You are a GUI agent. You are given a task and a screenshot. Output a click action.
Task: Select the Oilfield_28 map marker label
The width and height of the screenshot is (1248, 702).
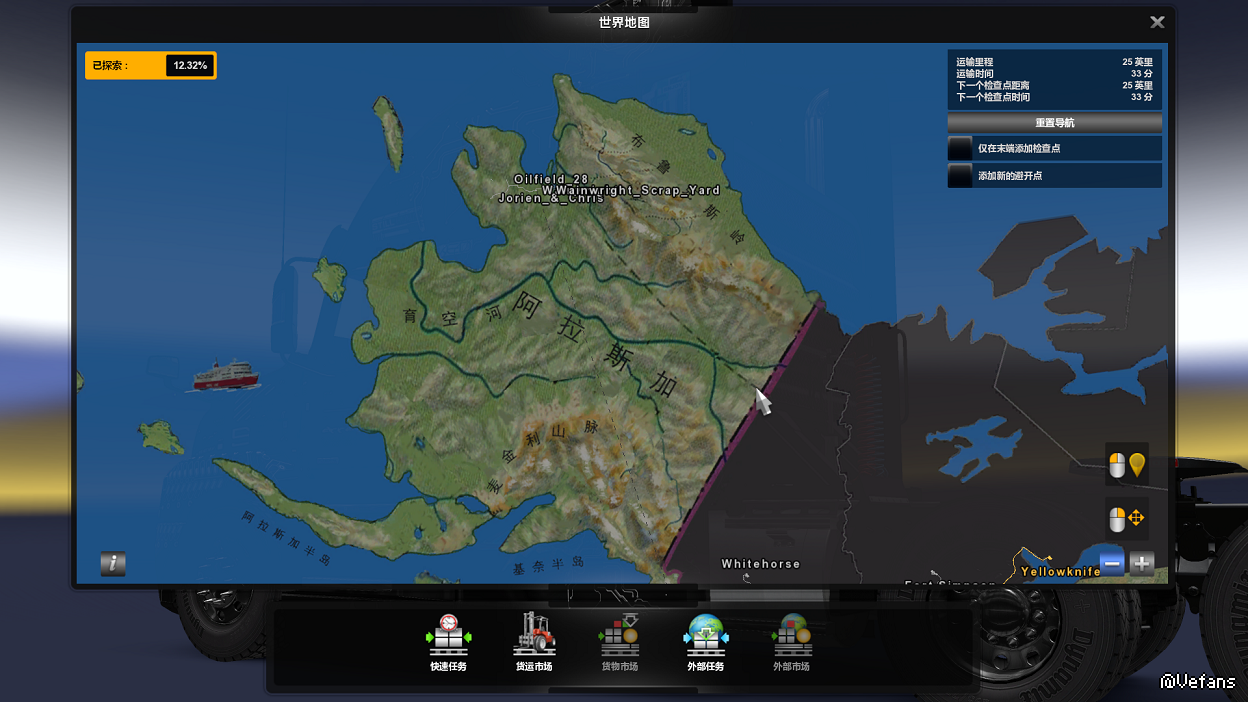pos(551,179)
